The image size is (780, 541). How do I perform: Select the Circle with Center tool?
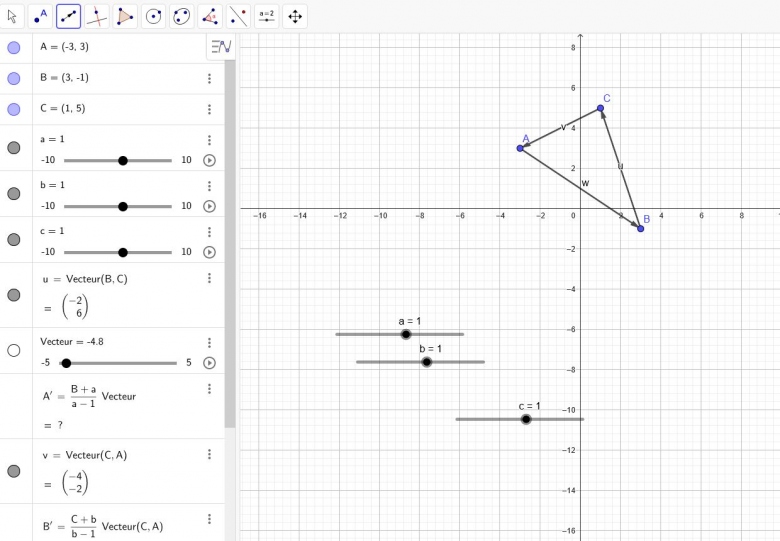point(153,16)
